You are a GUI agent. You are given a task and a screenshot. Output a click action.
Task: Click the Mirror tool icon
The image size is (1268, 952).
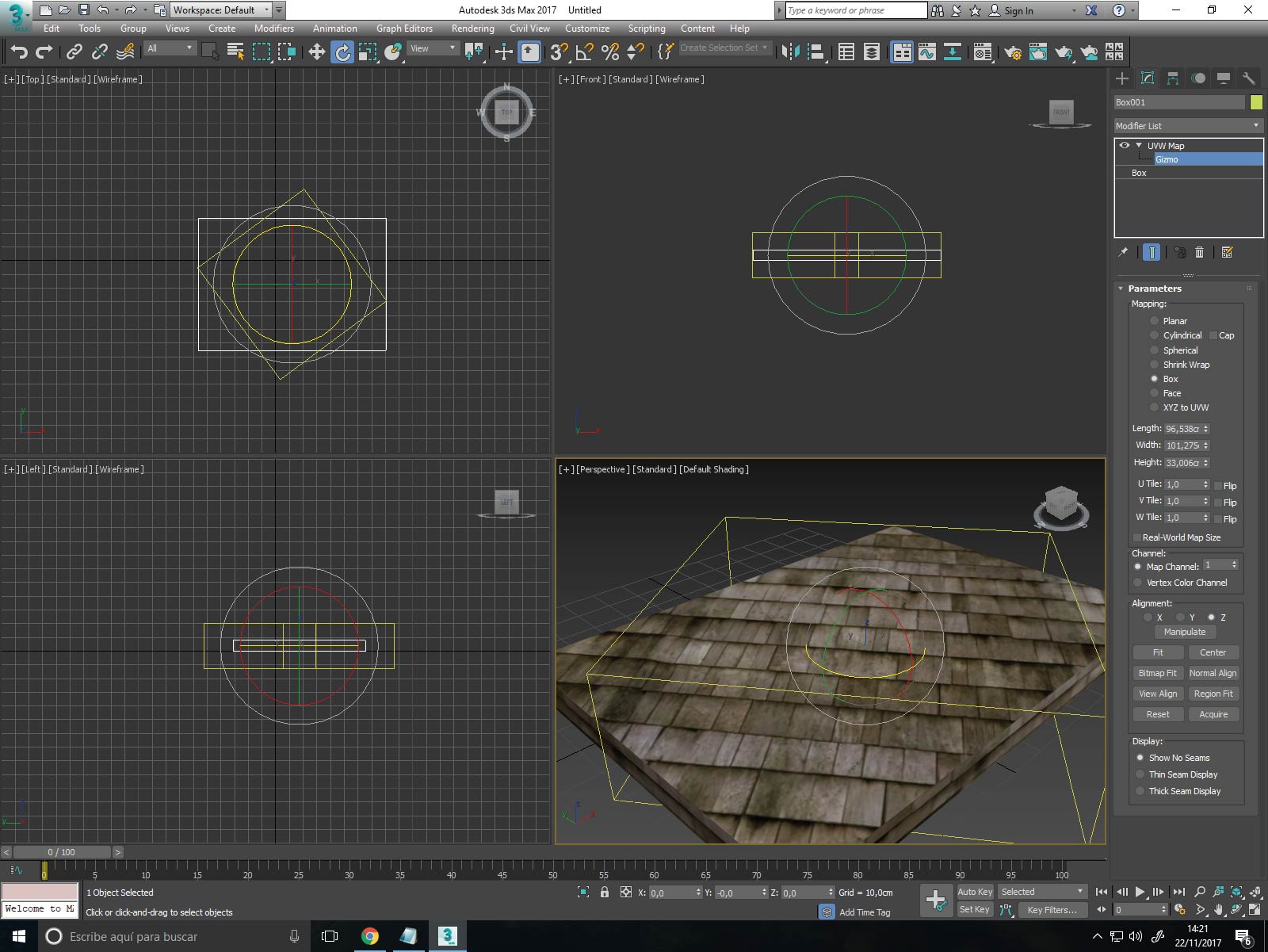pos(790,52)
